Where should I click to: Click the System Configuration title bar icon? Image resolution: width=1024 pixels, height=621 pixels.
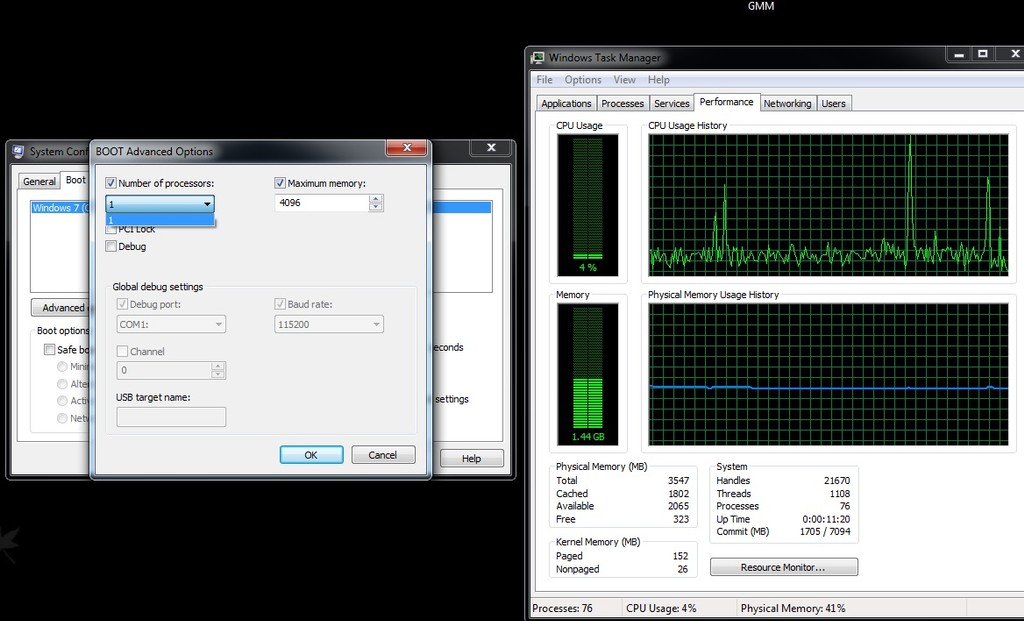tap(18, 152)
